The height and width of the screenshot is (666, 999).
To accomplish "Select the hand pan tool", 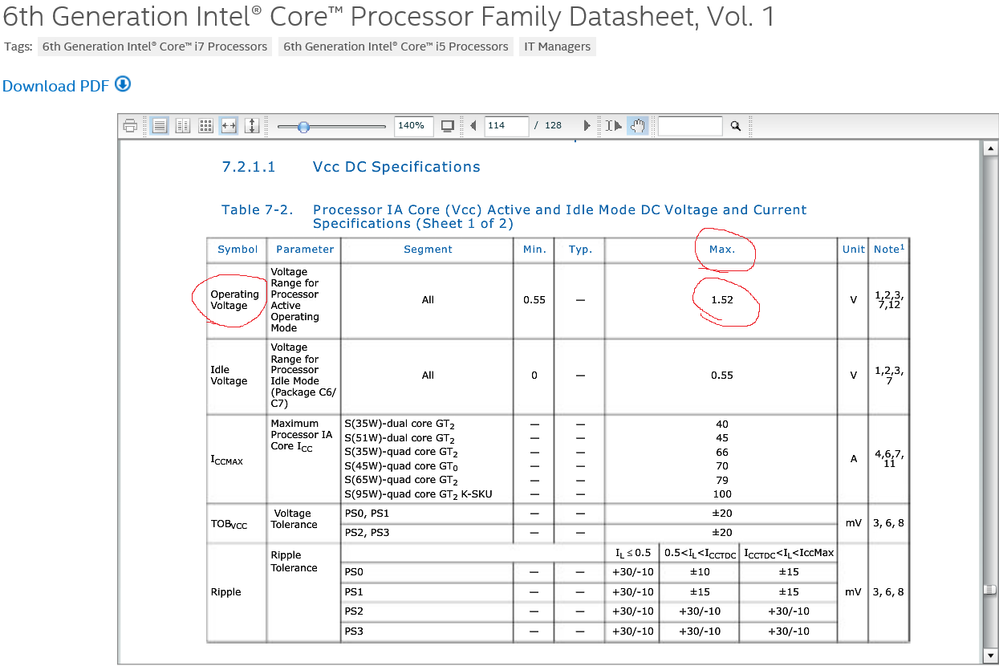I will [638, 126].
